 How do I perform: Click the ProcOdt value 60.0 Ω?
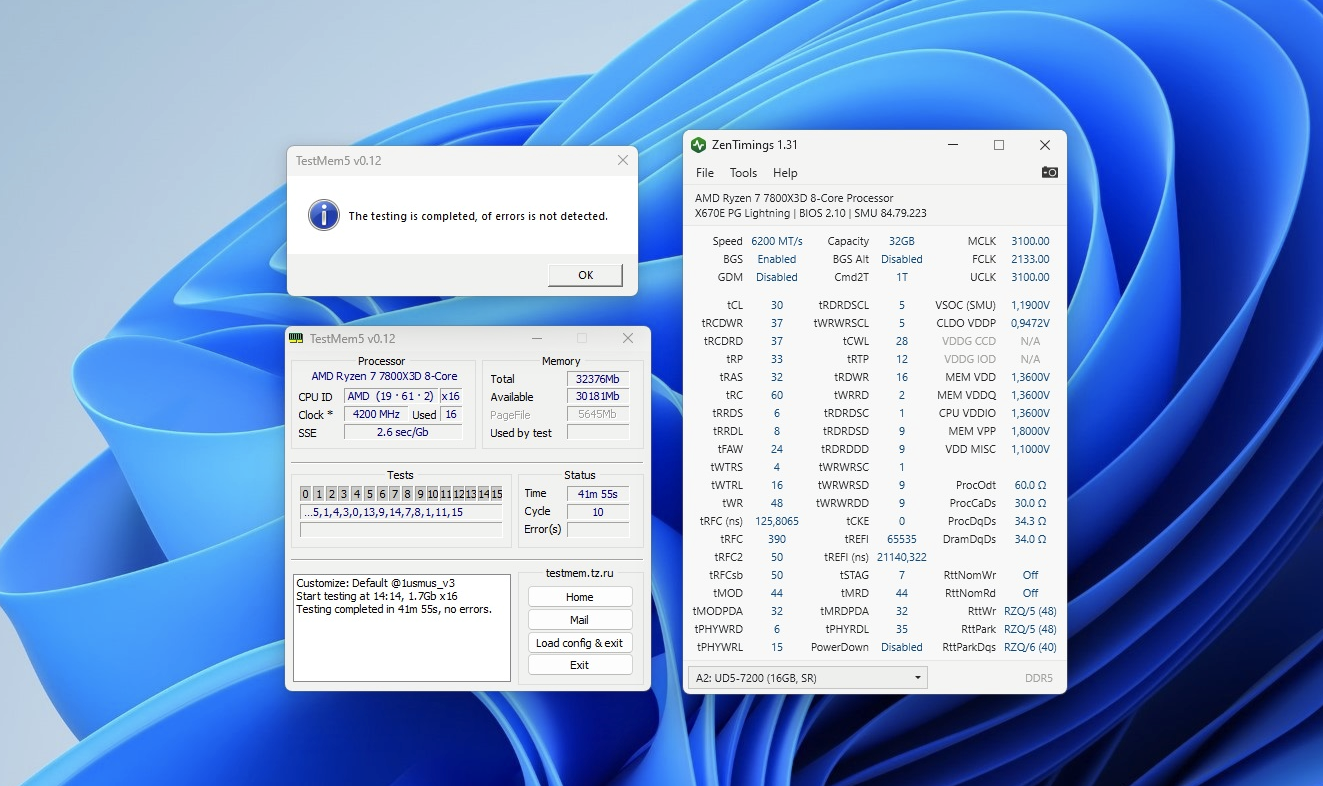click(x=1030, y=485)
